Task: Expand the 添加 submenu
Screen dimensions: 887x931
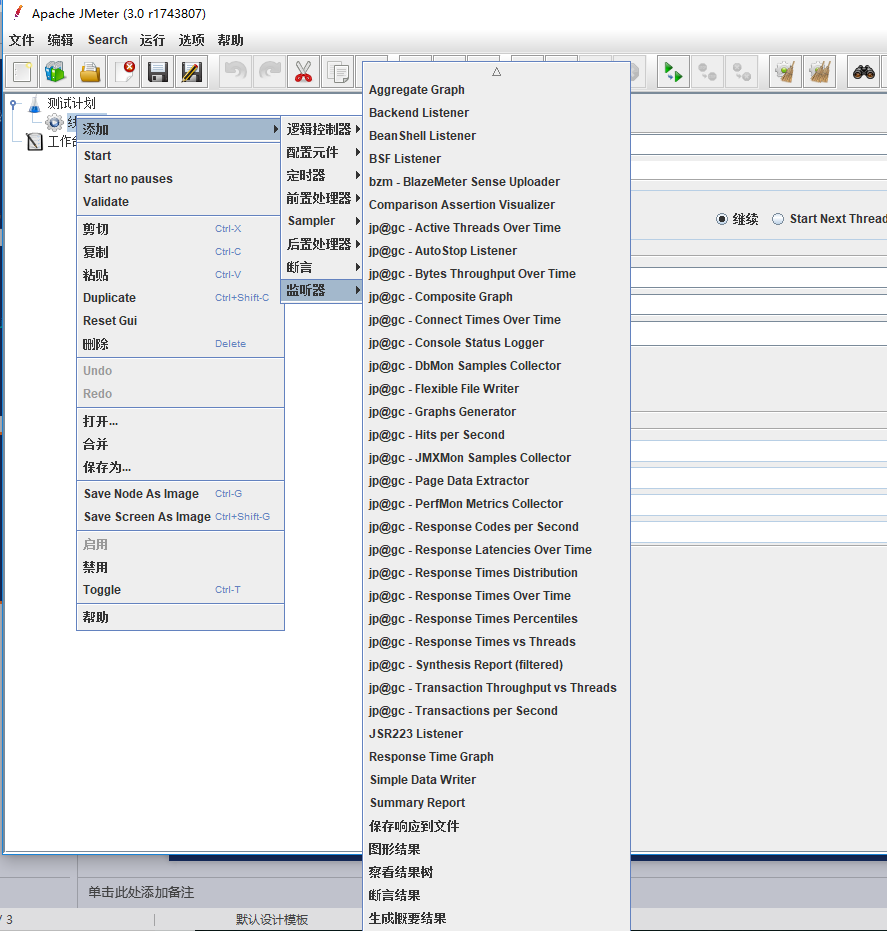Action: (x=180, y=129)
